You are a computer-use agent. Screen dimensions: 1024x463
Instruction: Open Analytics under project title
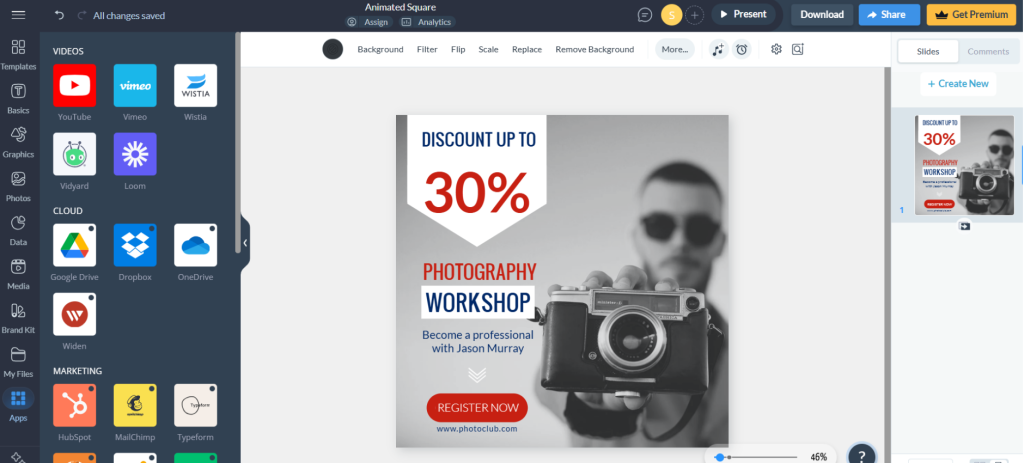point(427,22)
